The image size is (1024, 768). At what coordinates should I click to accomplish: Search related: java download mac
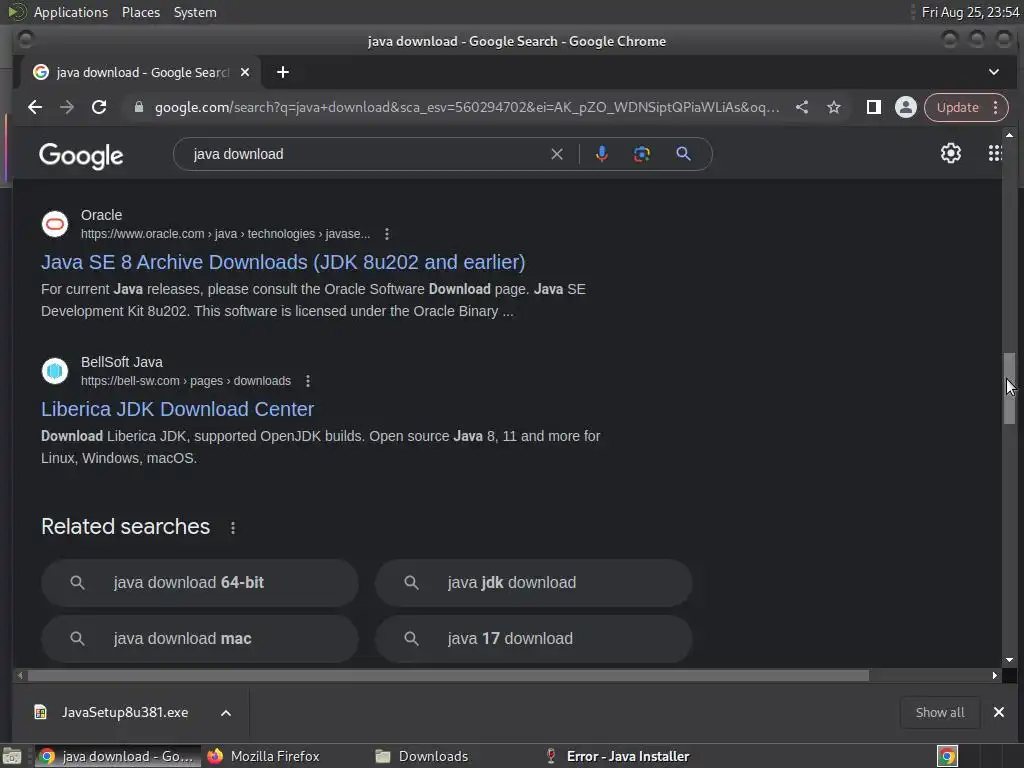200,639
